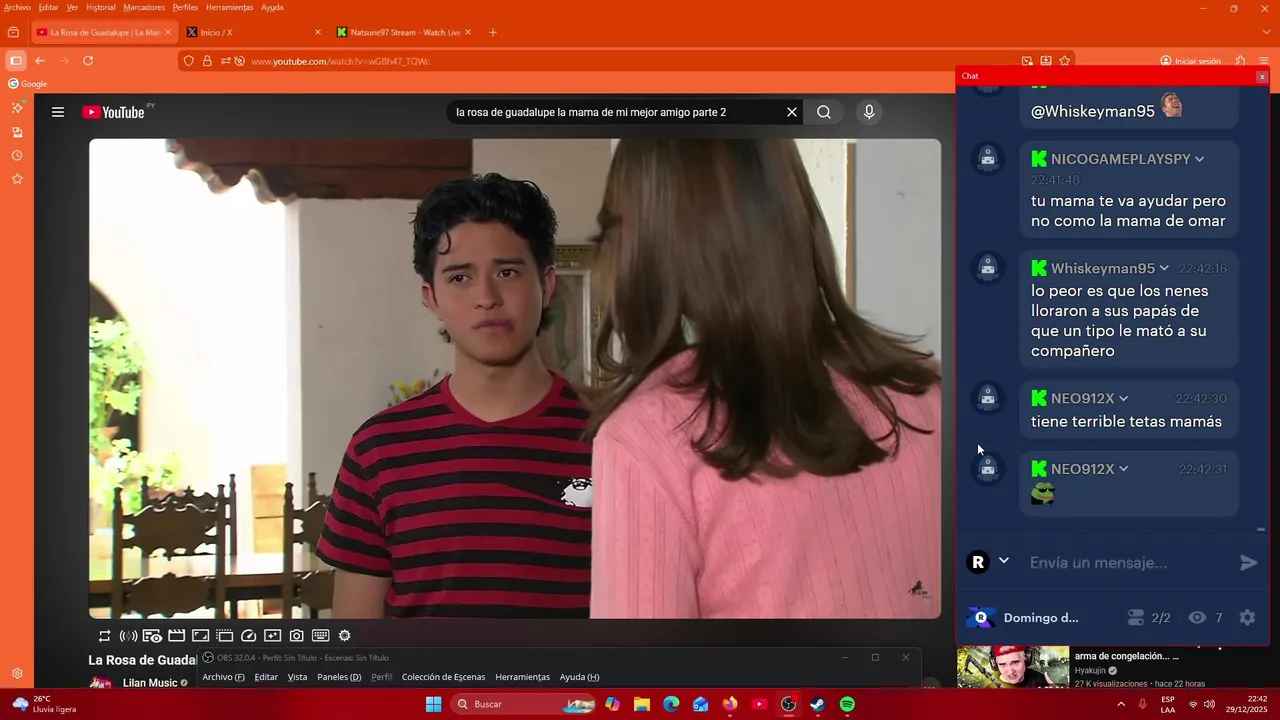Clear the YouTube search box text
This screenshot has width=1280, height=720.
point(792,112)
